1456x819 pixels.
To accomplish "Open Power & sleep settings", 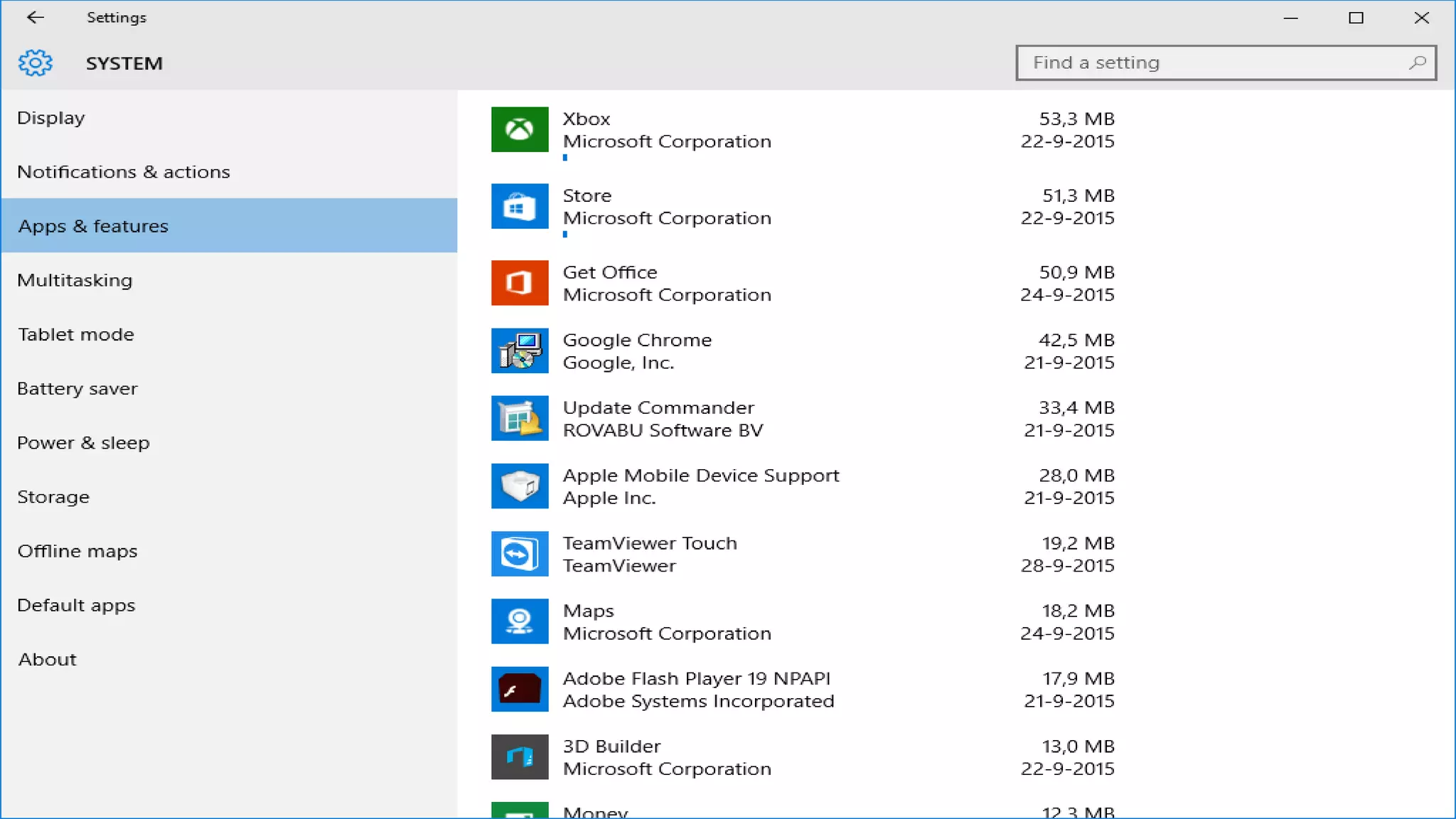I will pyautogui.click(x=229, y=442).
